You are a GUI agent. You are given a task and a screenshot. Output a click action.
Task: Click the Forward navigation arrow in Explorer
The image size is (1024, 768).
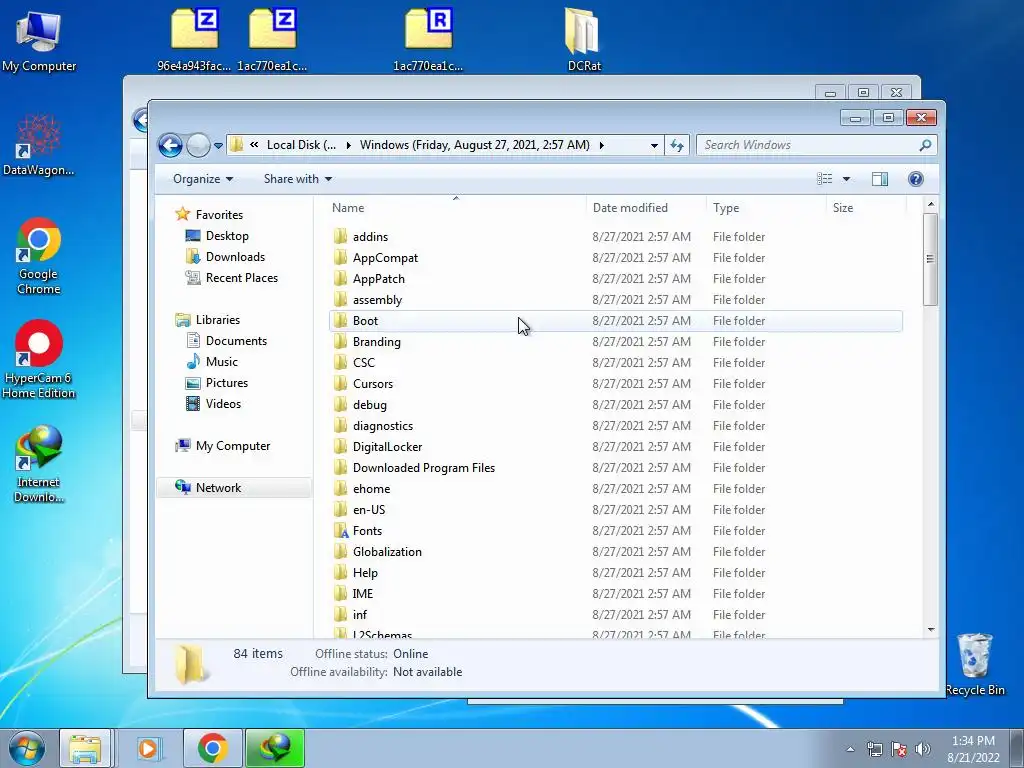tap(199, 145)
